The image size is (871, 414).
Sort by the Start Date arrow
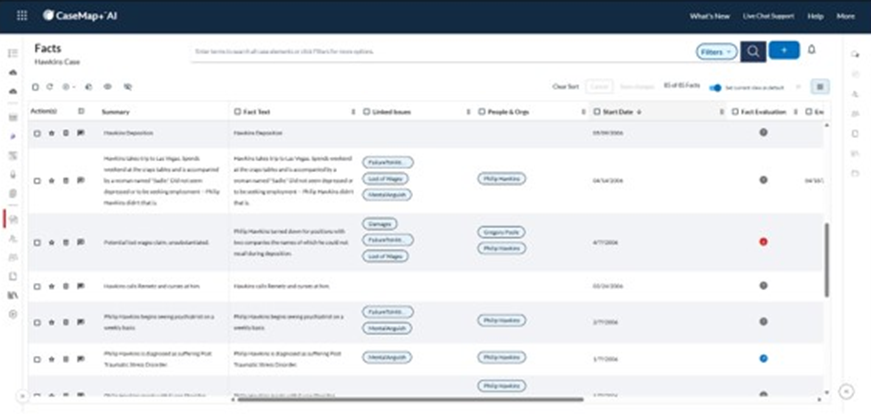click(639, 112)
